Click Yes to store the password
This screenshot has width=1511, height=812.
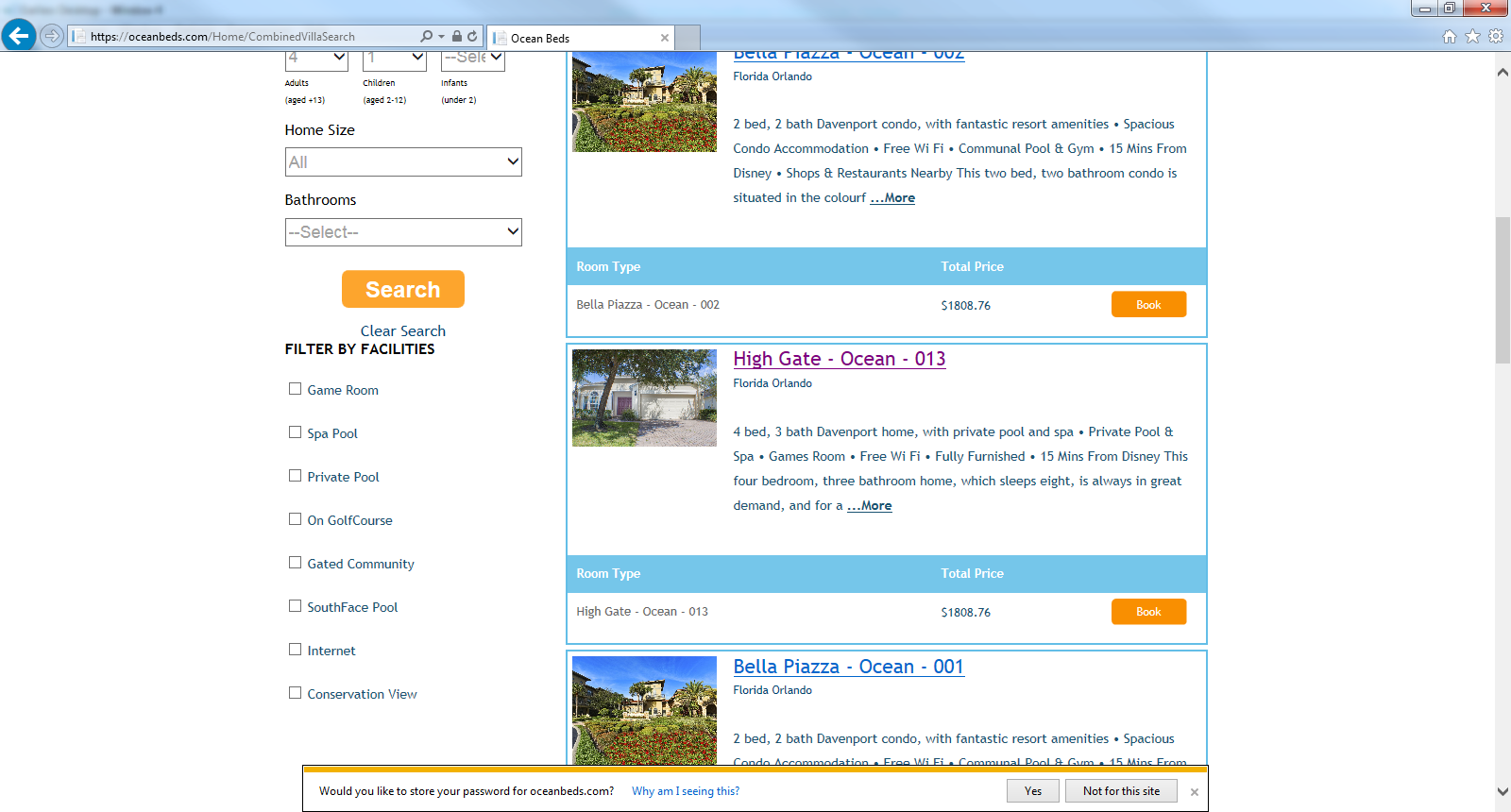point(1033,791)
